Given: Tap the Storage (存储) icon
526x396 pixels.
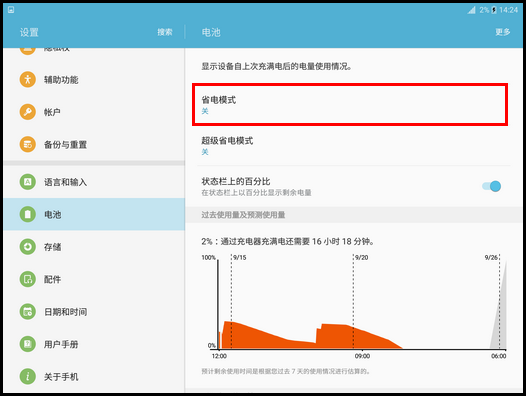Looking at the screenshot, I should [x=28, y=247].
